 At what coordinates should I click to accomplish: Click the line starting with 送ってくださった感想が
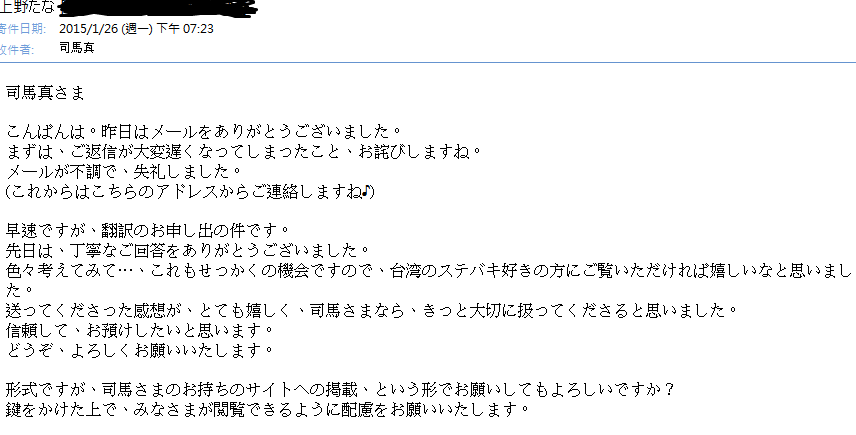372,311
